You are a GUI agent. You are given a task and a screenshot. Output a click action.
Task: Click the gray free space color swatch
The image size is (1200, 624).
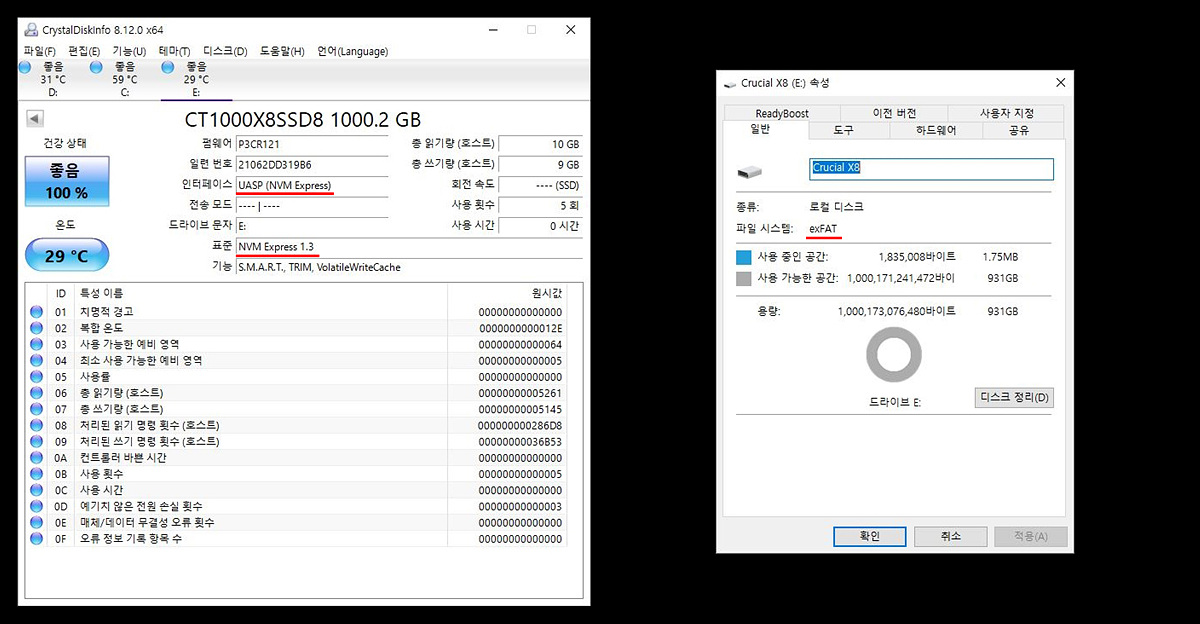click(x=744, y=278)
